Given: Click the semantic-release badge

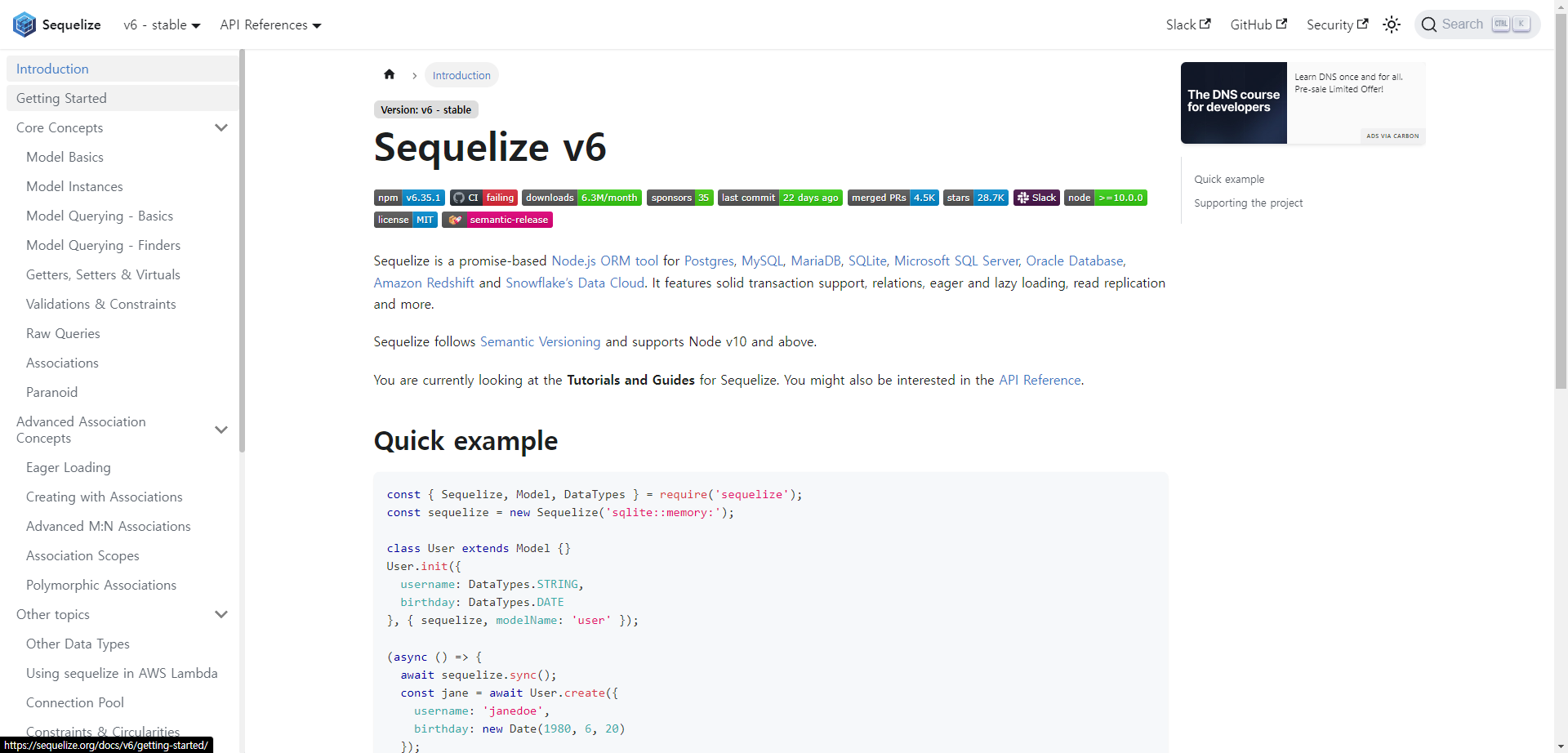Looking at the screenshot, I should click(497, 220).
